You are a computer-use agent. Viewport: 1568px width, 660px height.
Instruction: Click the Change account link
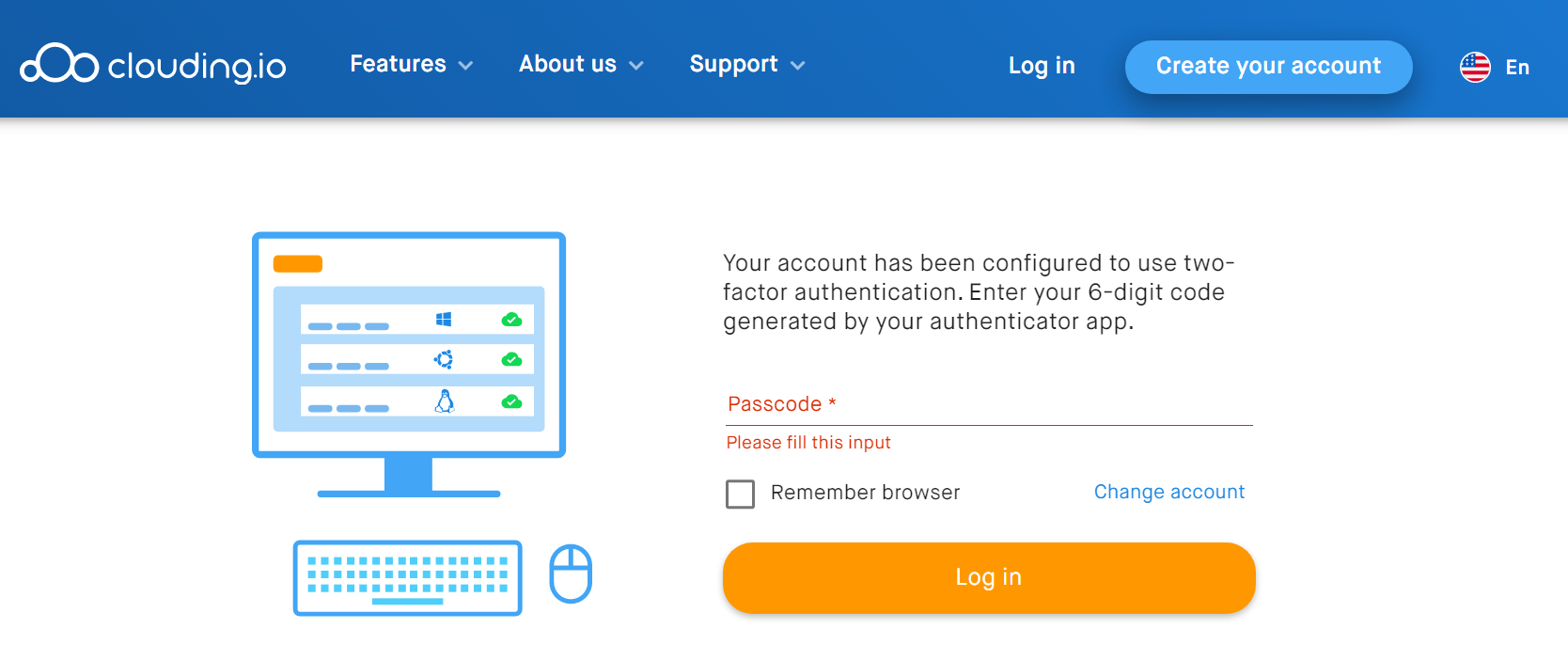coord(1169,492)
